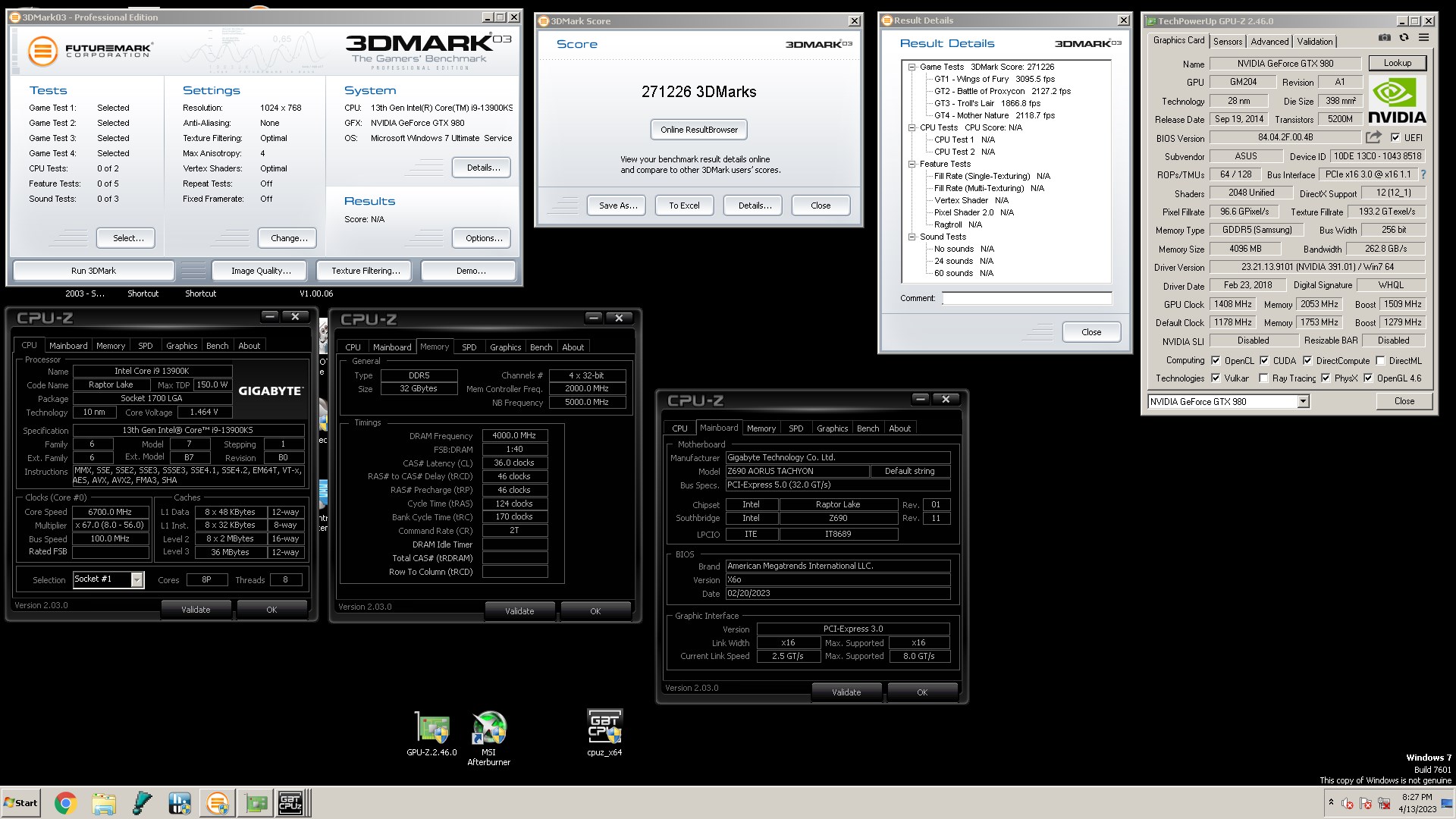The height and width of the screenshot is (819, 1456).
Task: Open the GPU-Z.2.46.0 desktop icon
Action: coord(431,734)
